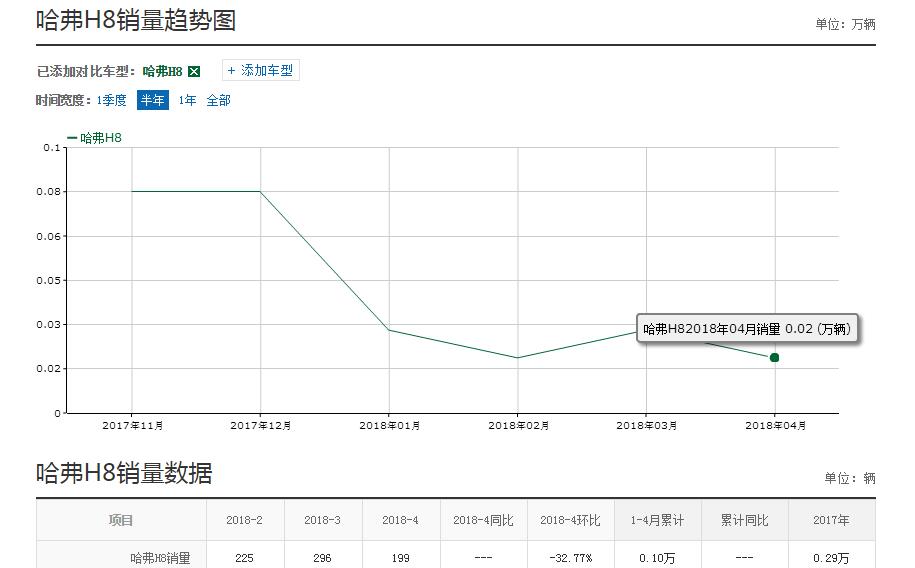Click the 2018年01月 x-axis label

(x=389, y=426)
